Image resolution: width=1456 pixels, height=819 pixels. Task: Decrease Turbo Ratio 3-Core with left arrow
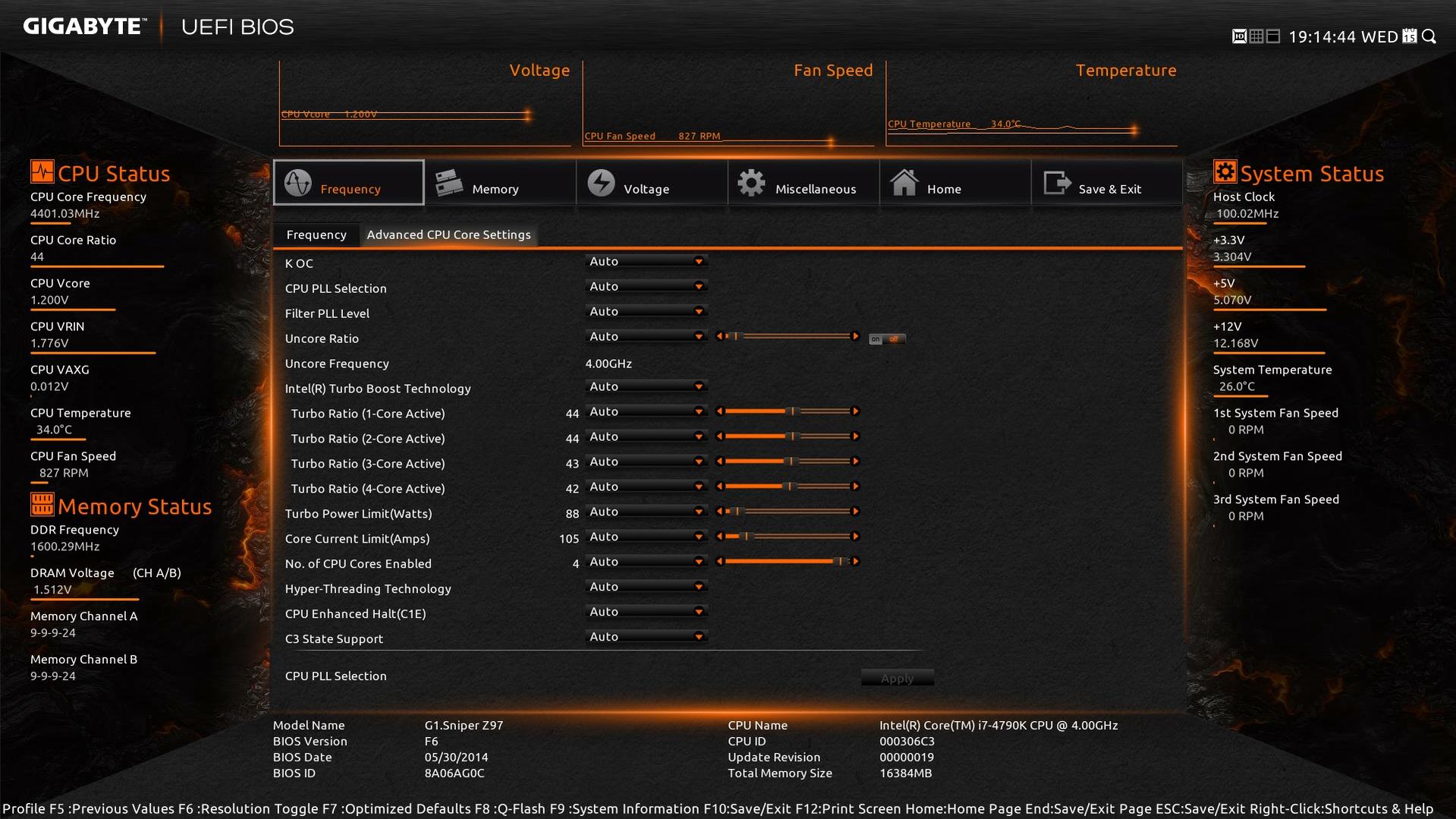point(719,461)
